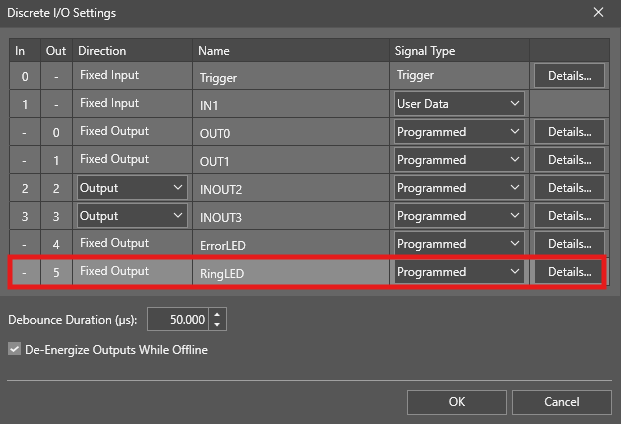
Task: Click the Name column header
Action: pyautogui.click(x=291, y=50)
